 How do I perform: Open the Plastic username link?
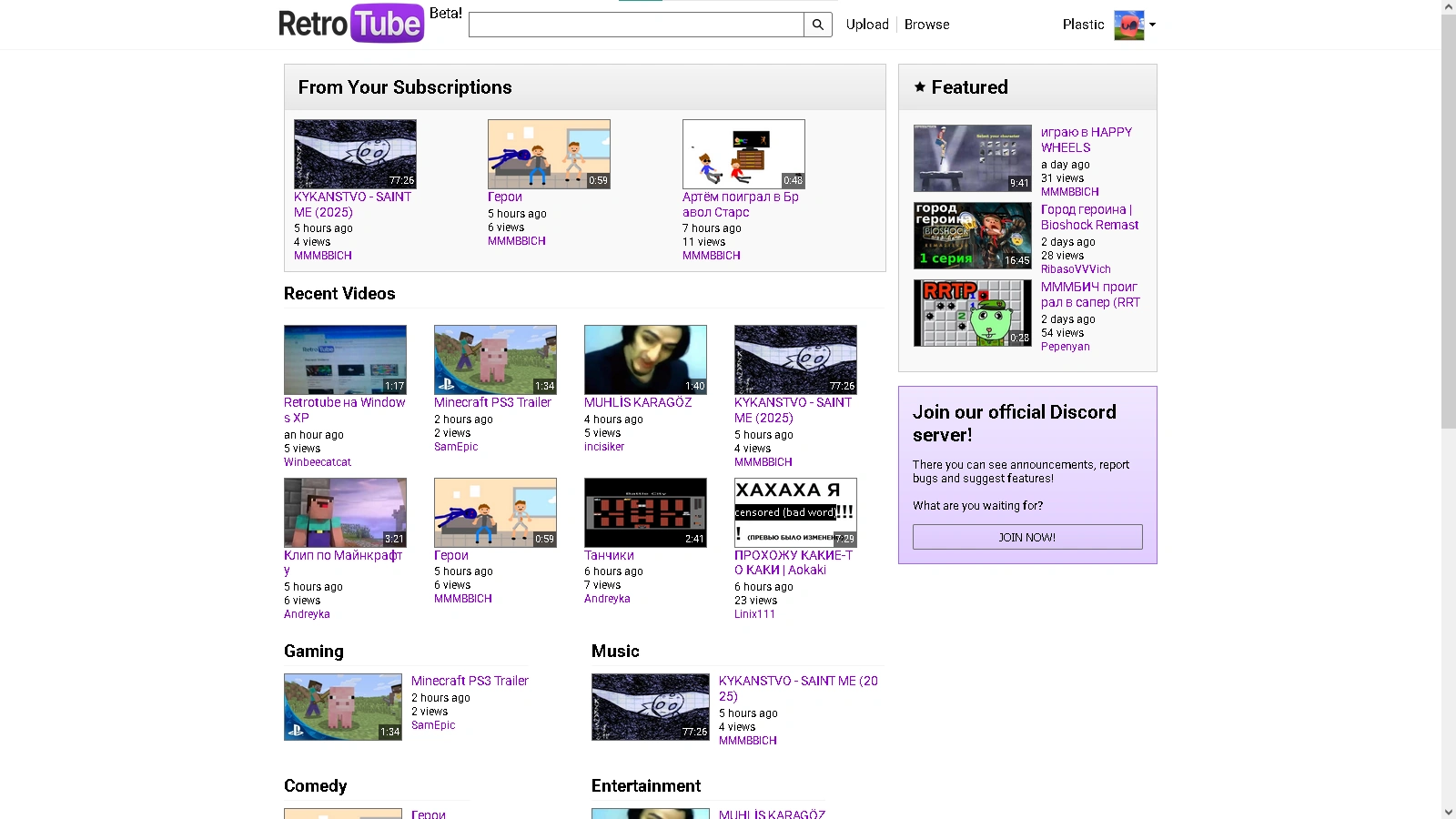(x=1083, y=25)
